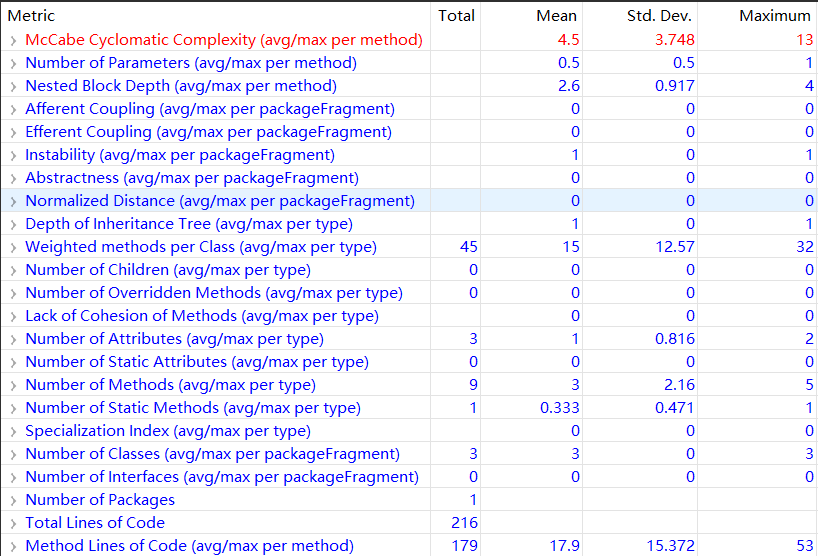818x556 pixels.
Task: Expand the McCabe Cyclomatic Complexity row
Action: click(x=13, y=40)
